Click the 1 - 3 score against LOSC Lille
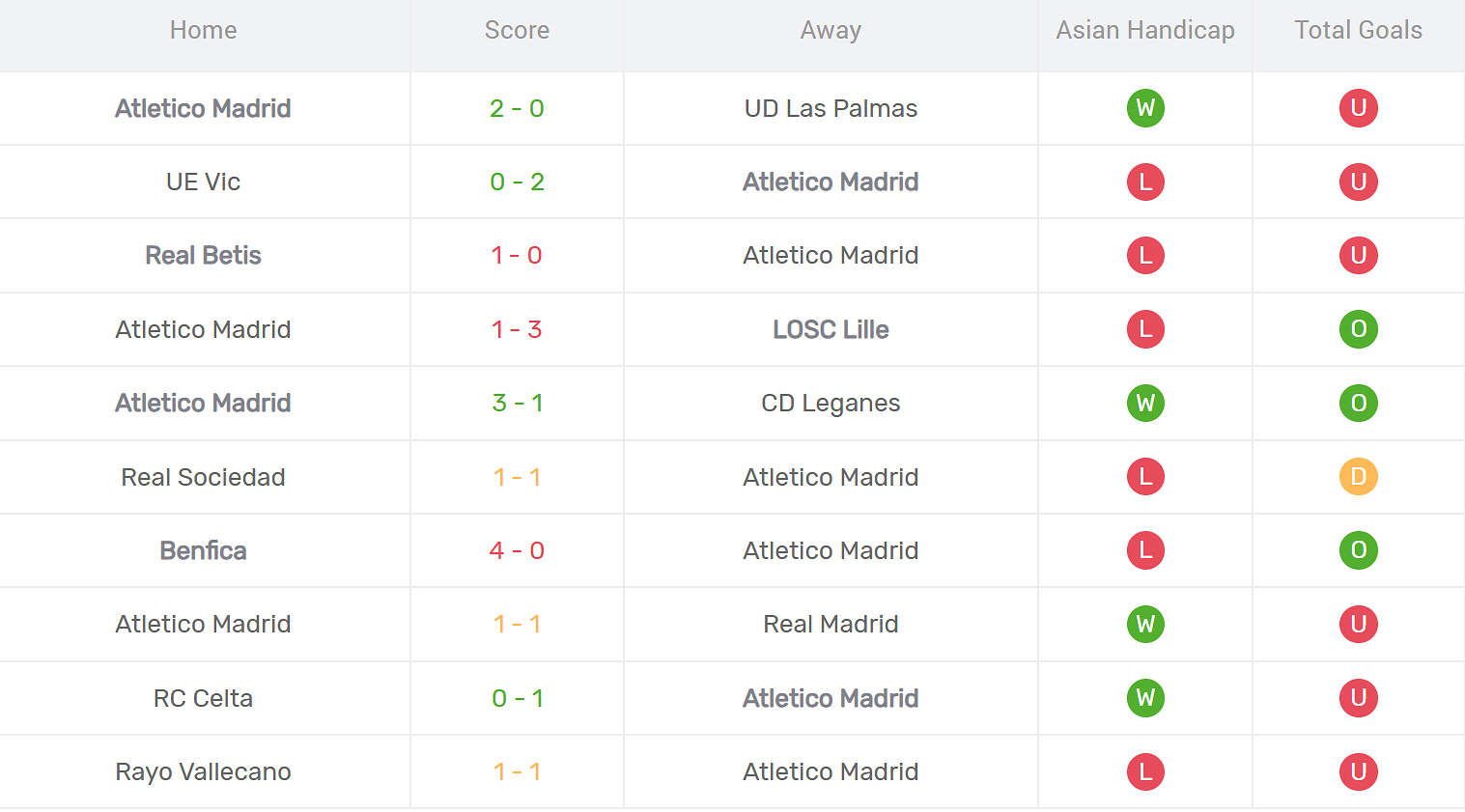Screen dimensions: 1465x812 pos(517,329)
